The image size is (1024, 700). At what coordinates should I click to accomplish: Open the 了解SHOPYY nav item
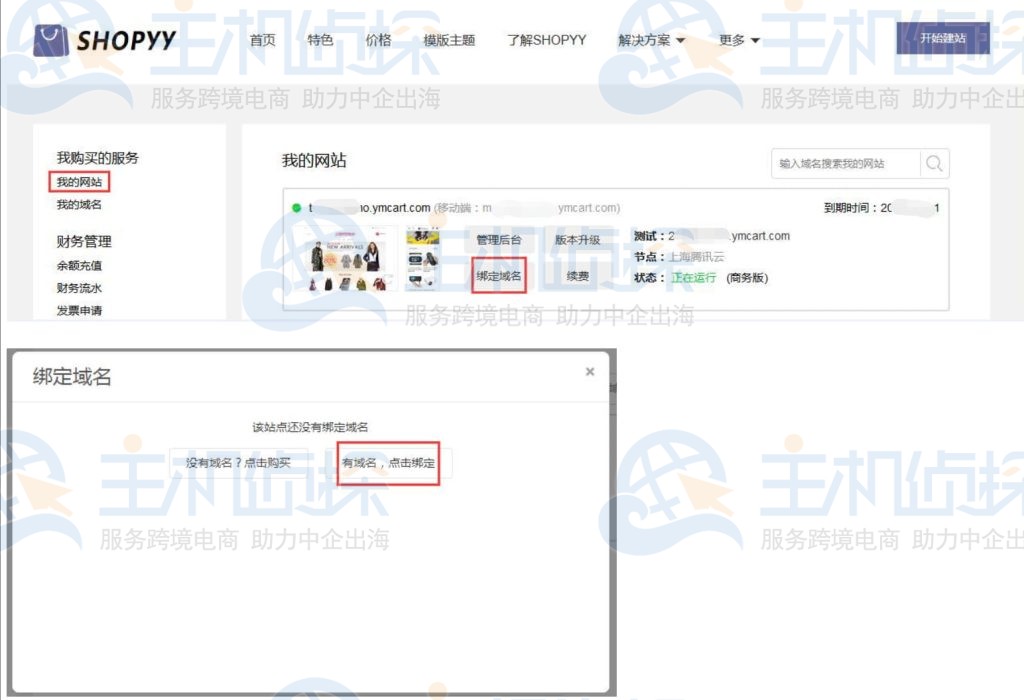(x=547, y=40)
